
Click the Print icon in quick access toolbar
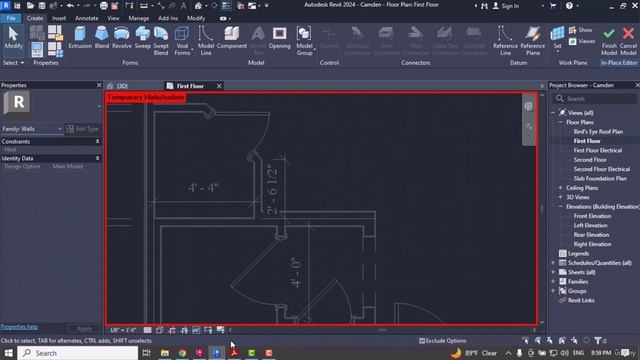coord(104,6)
